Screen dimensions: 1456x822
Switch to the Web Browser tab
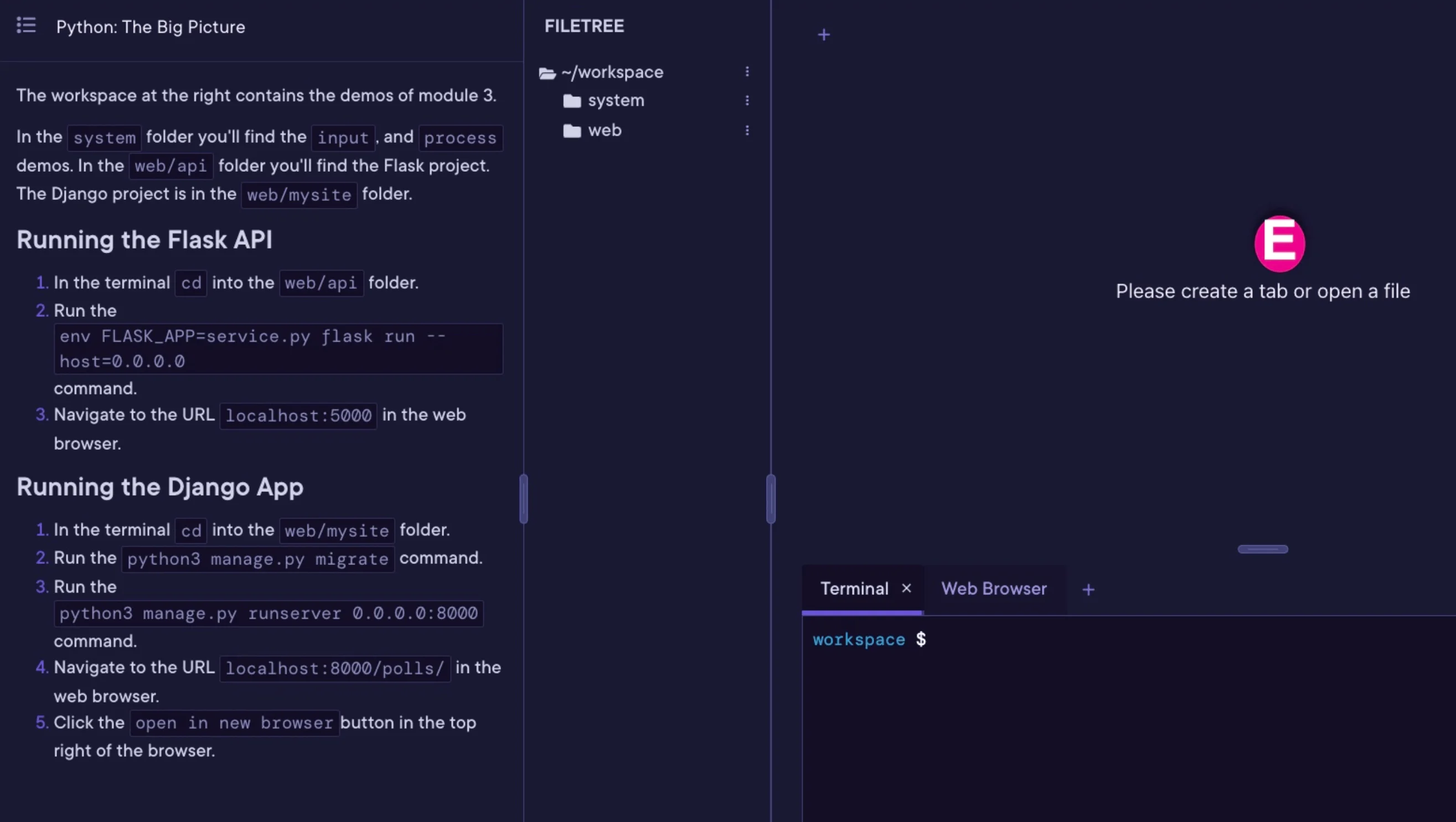(x=994, y=588)
